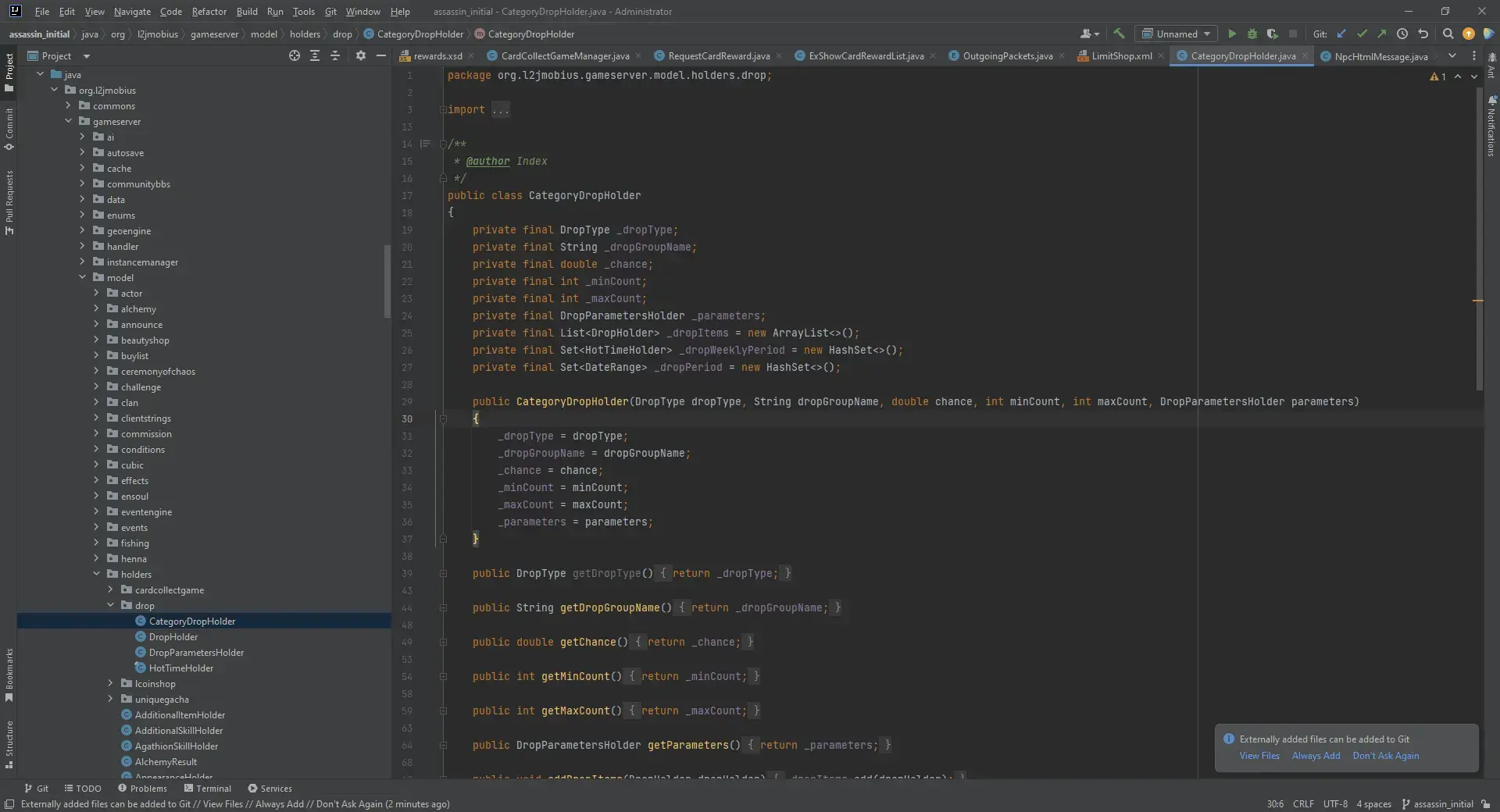Image resolution: width=1500 pixels, height=812 pixels.
Task: Expand all nodes in the Project panel
Action: [314, 55]
